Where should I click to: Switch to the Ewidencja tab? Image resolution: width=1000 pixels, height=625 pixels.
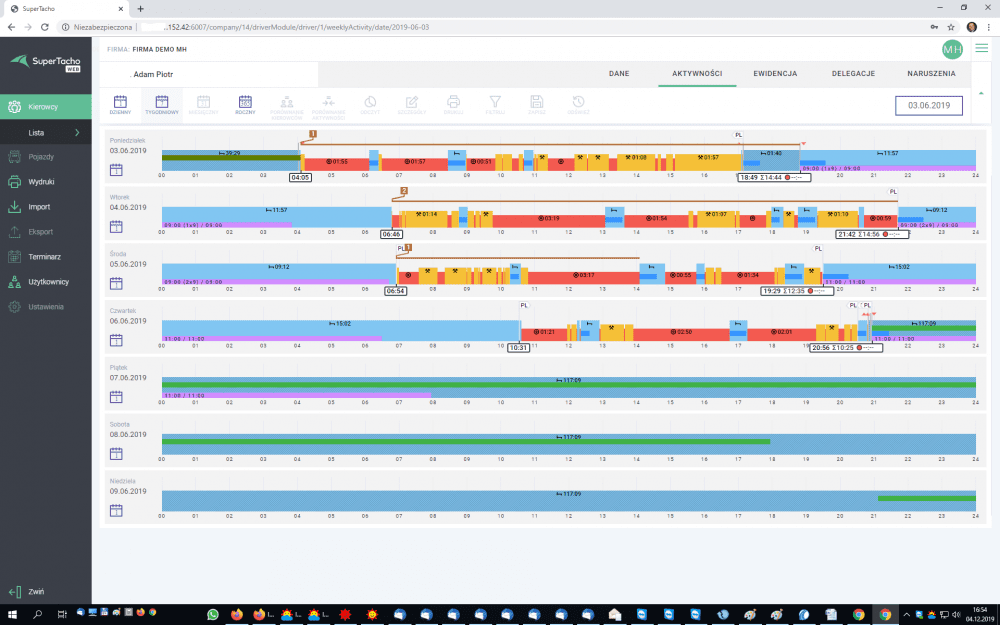774,74
